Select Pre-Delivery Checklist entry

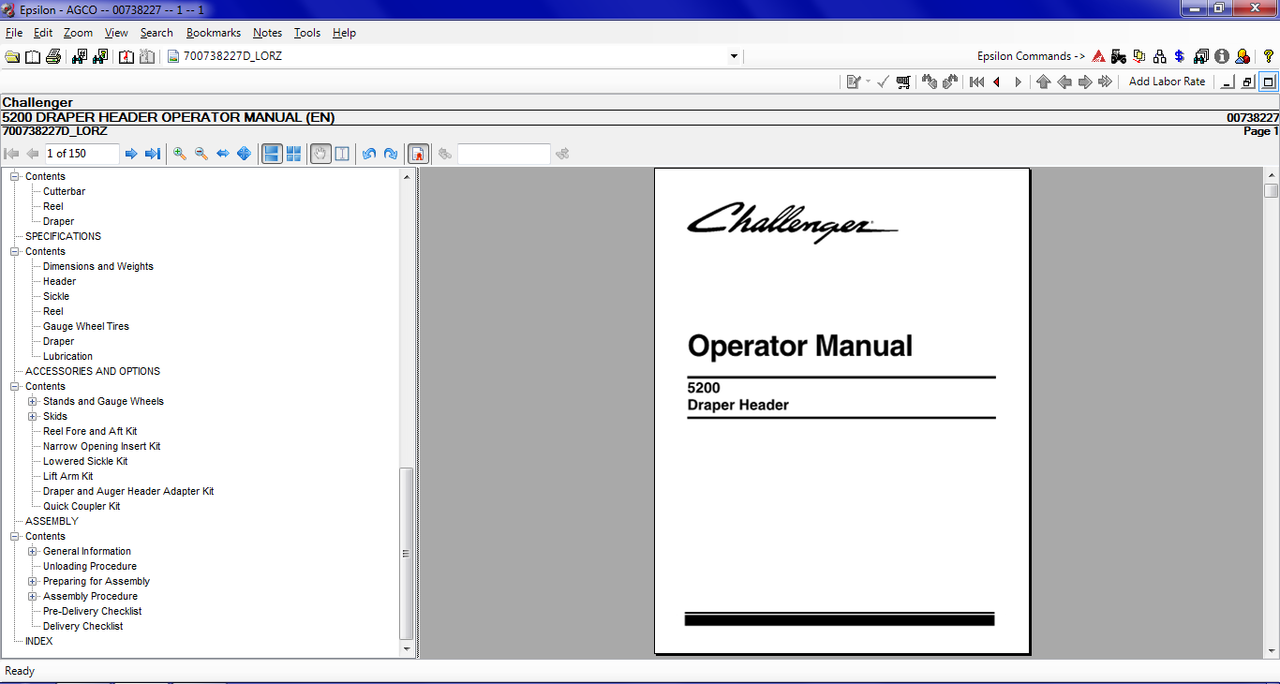[92, 611]
